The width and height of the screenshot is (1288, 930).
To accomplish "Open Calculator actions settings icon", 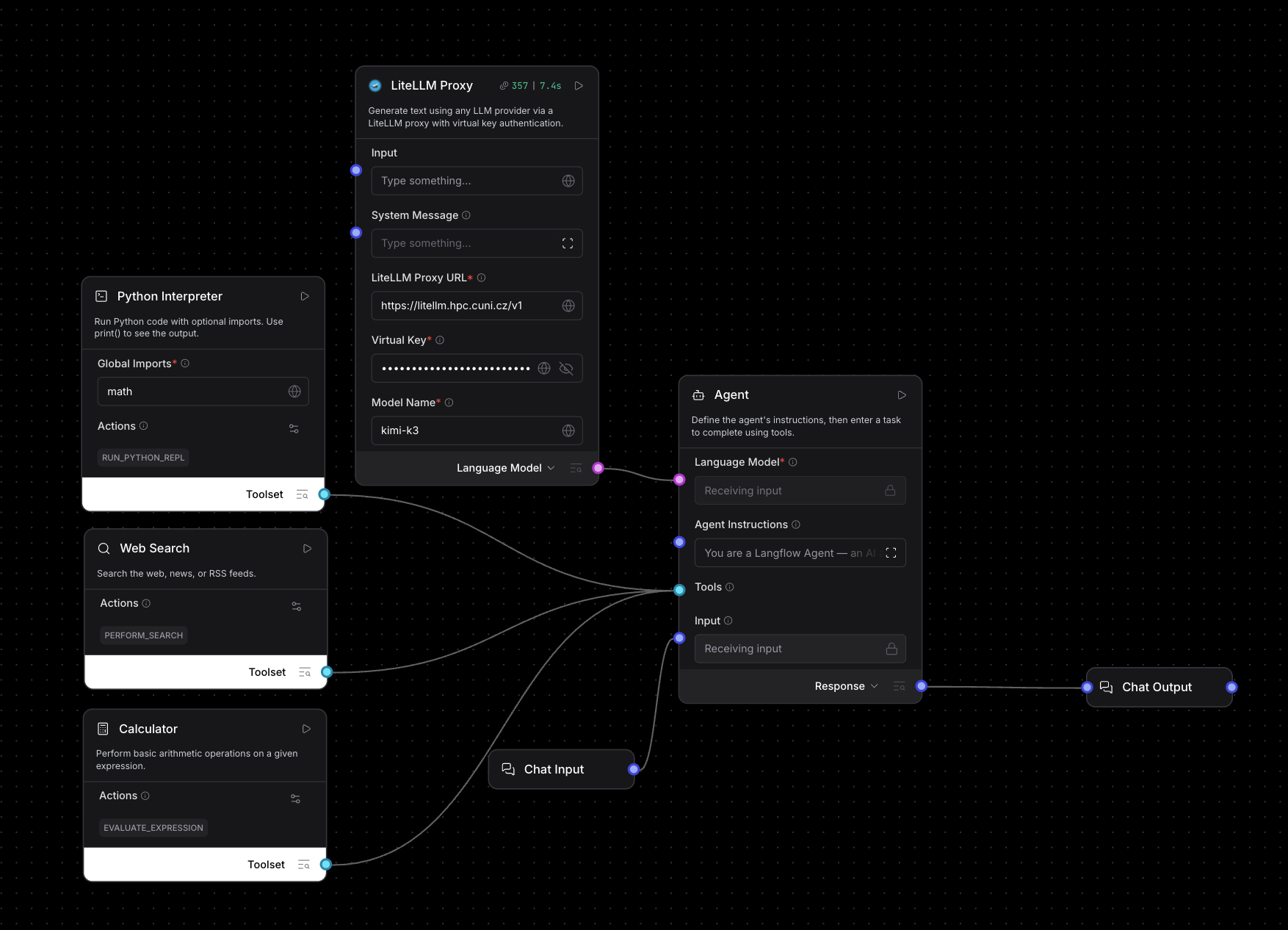I will pos(295,799).
